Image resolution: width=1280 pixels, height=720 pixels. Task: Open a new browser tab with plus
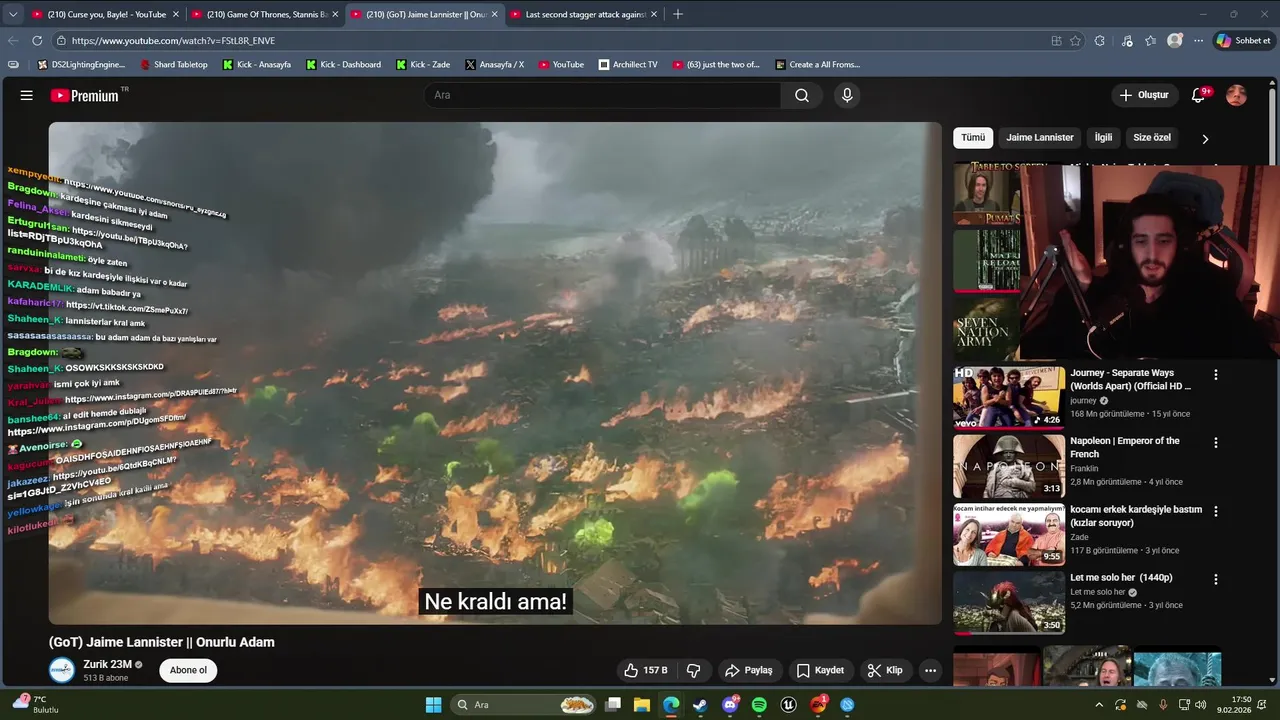click(x=678, y=14)
